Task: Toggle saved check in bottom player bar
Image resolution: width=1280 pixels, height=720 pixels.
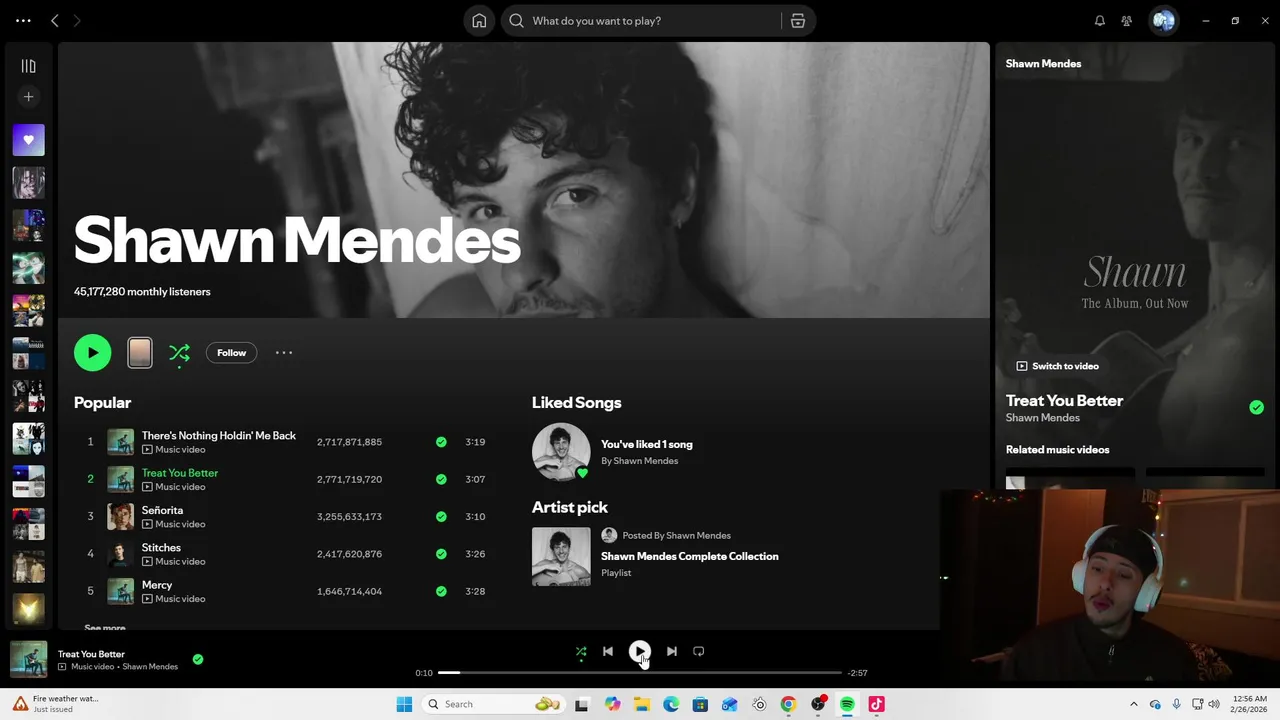Action: [x=198, y=659]
